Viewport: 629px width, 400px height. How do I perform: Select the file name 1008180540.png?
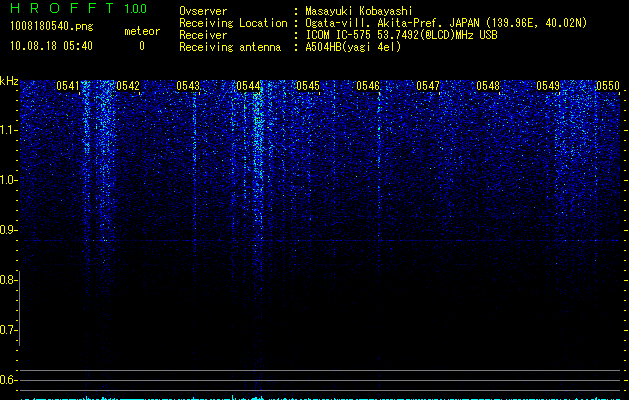tap(51, 26)
